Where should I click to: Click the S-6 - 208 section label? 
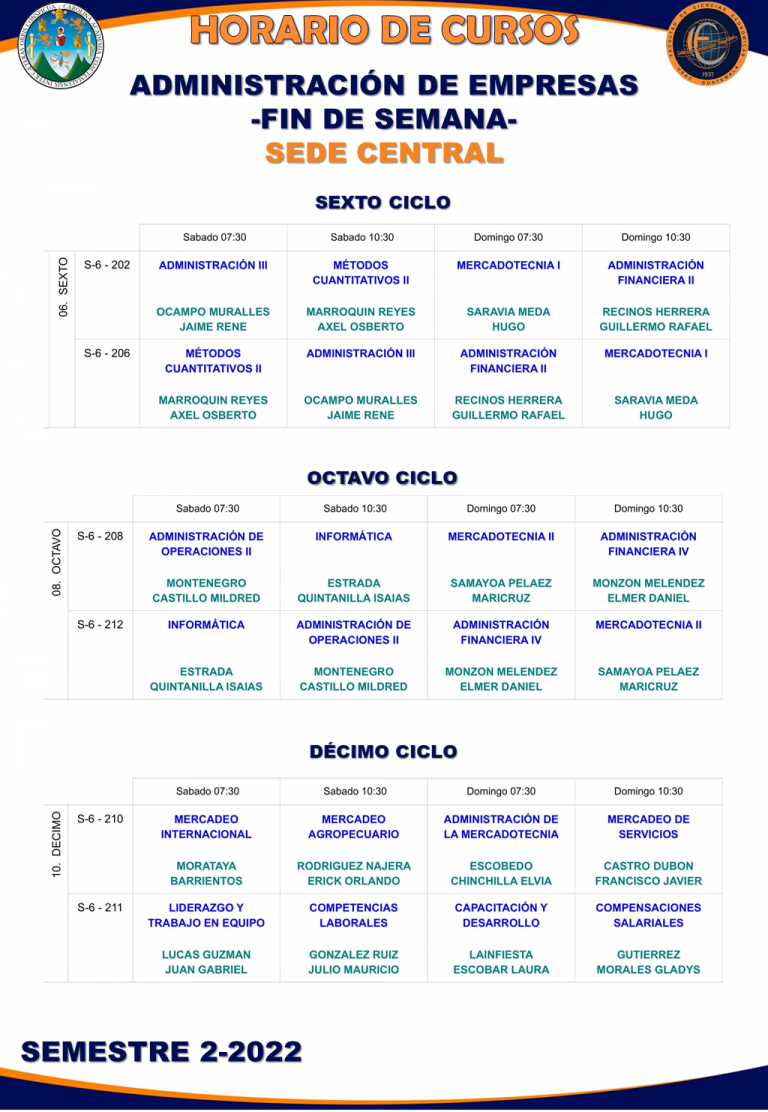tap(100, 536)
